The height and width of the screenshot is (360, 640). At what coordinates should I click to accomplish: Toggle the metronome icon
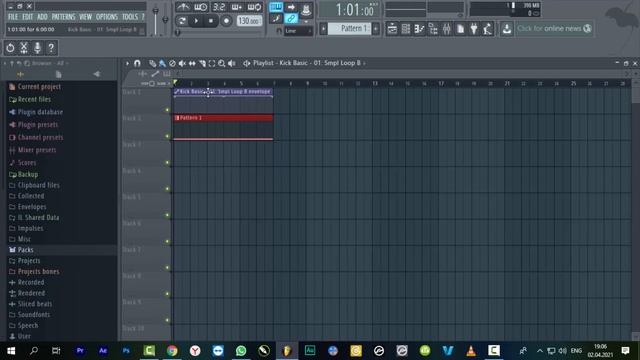tap(183, 7)
